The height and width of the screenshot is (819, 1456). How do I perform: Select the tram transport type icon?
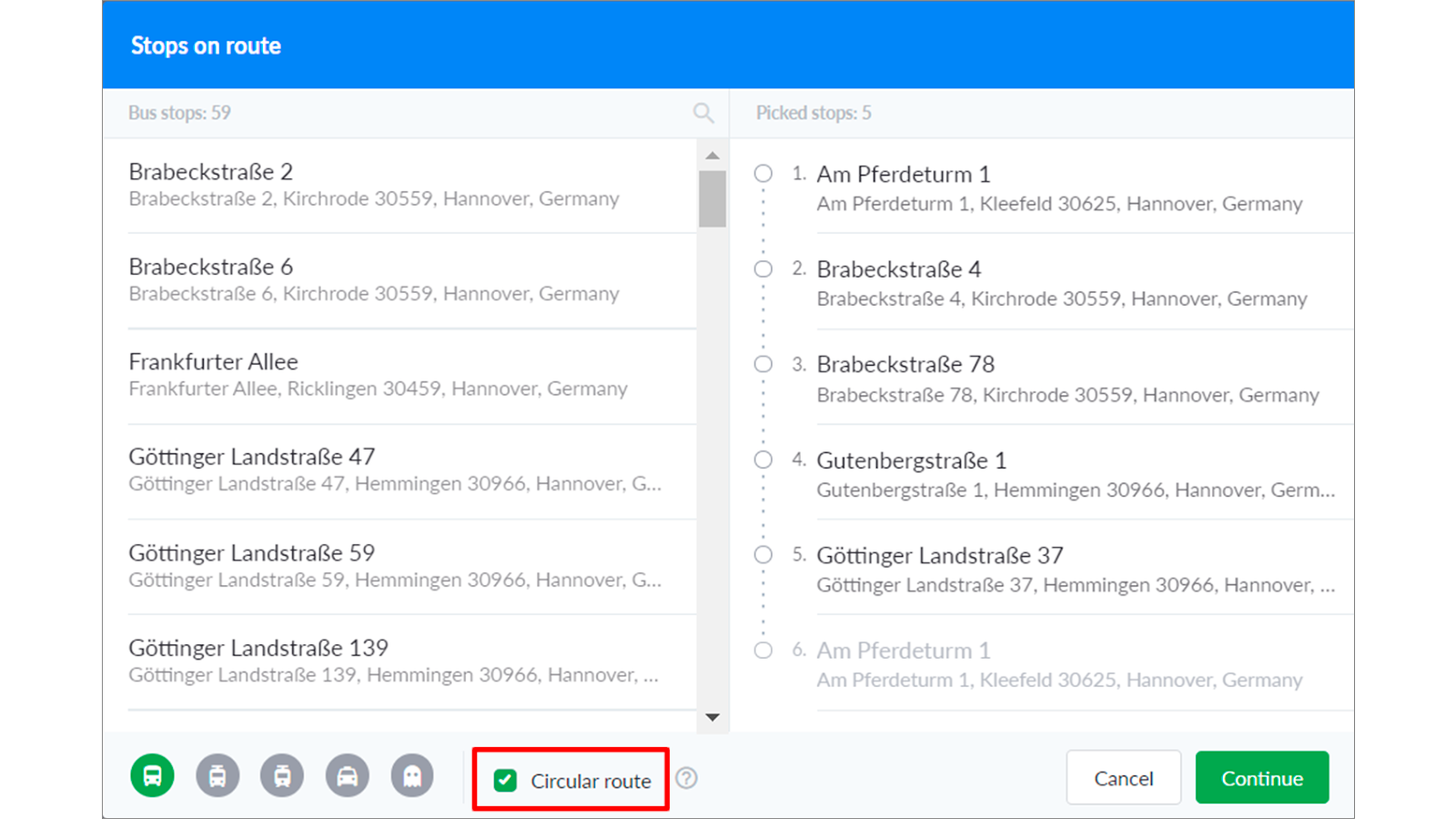click(282, 776)
